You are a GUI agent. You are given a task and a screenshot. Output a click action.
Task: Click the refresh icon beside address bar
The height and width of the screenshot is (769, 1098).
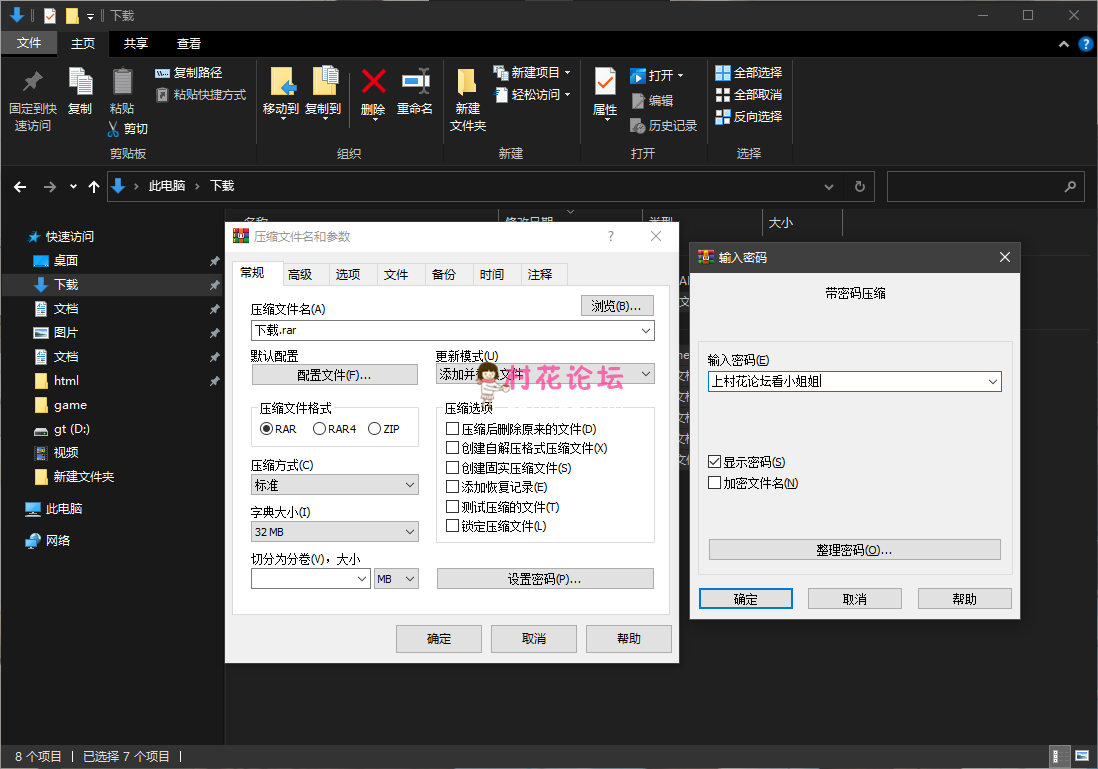click(859, 187)
